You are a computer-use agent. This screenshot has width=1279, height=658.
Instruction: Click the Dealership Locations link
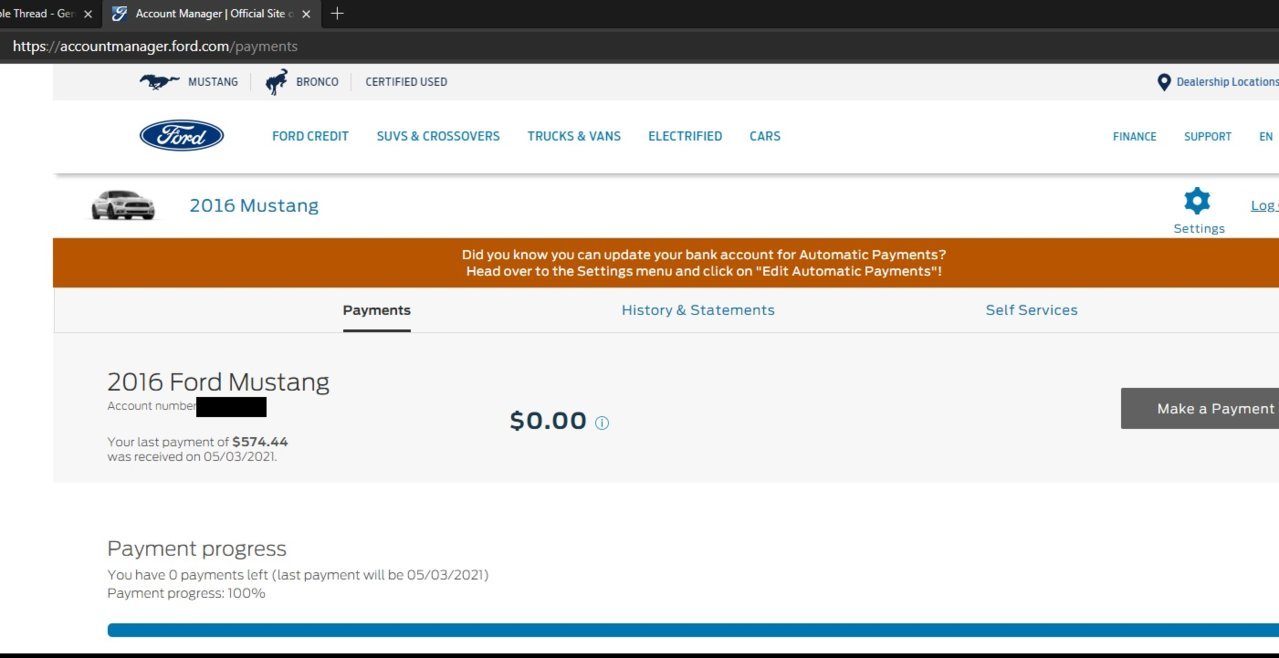(x=1227, y=82)
